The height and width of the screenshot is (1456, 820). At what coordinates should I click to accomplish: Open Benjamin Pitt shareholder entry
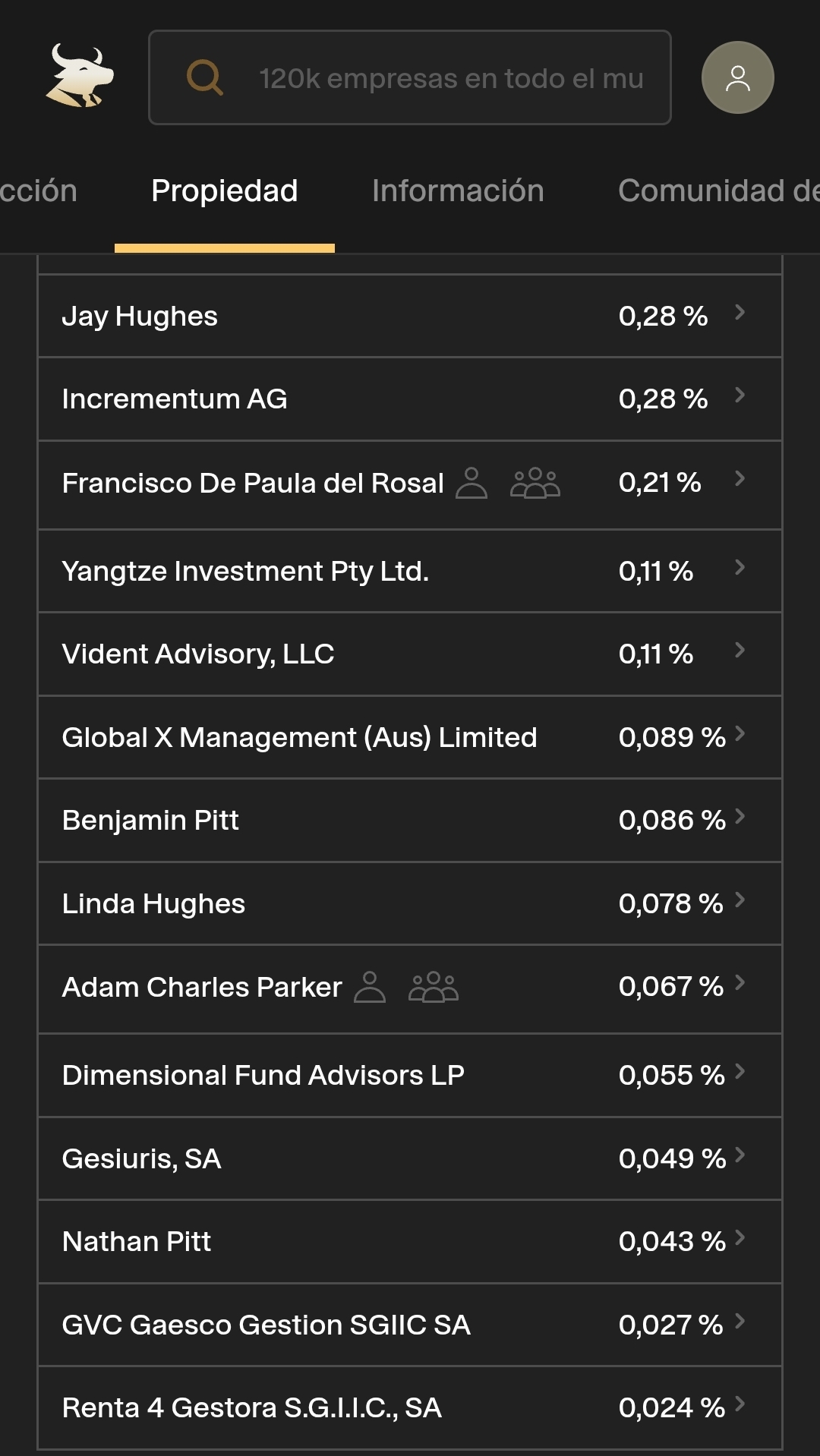150,821
